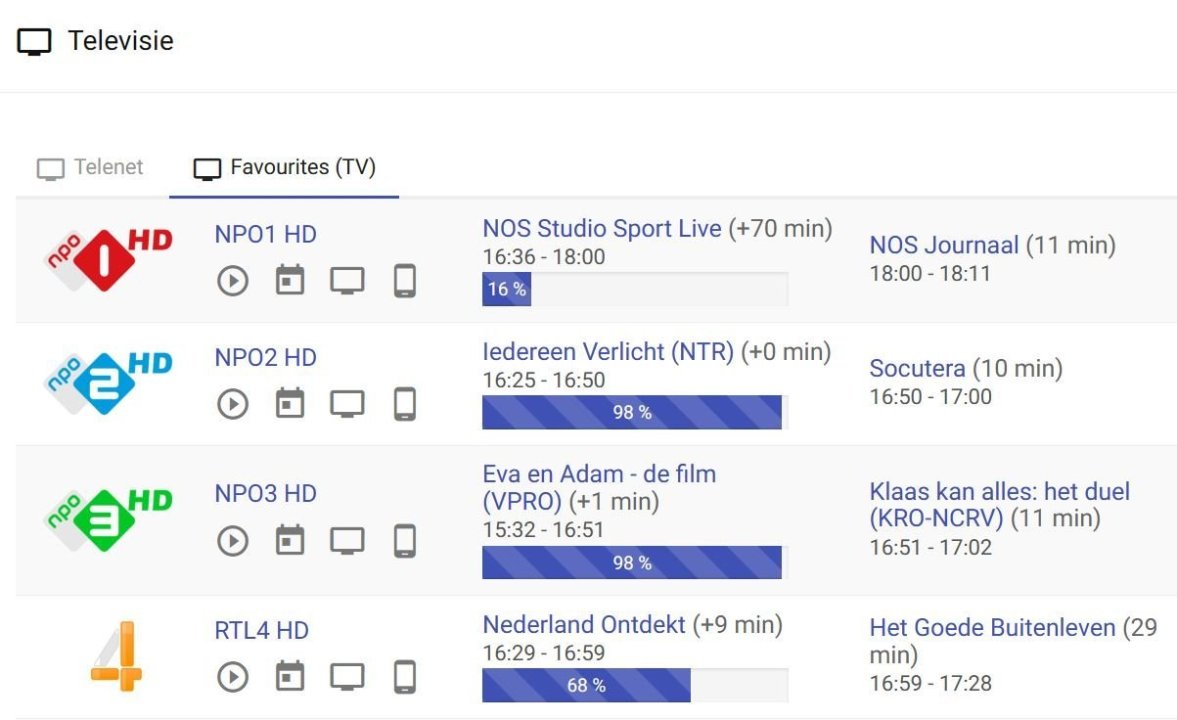Image resolution: width=1177 pixels, height=720 pixels.
Task: Click the NPO3 HD channel name
Action: (x=265, y=494)
